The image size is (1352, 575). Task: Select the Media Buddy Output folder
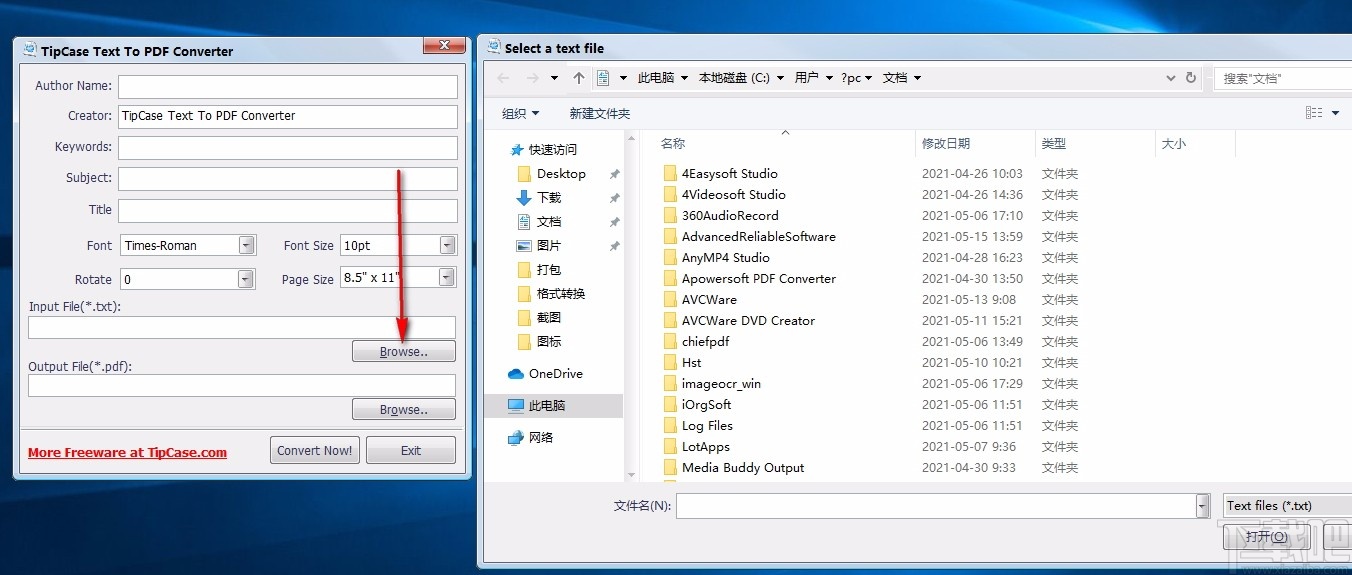733,468
